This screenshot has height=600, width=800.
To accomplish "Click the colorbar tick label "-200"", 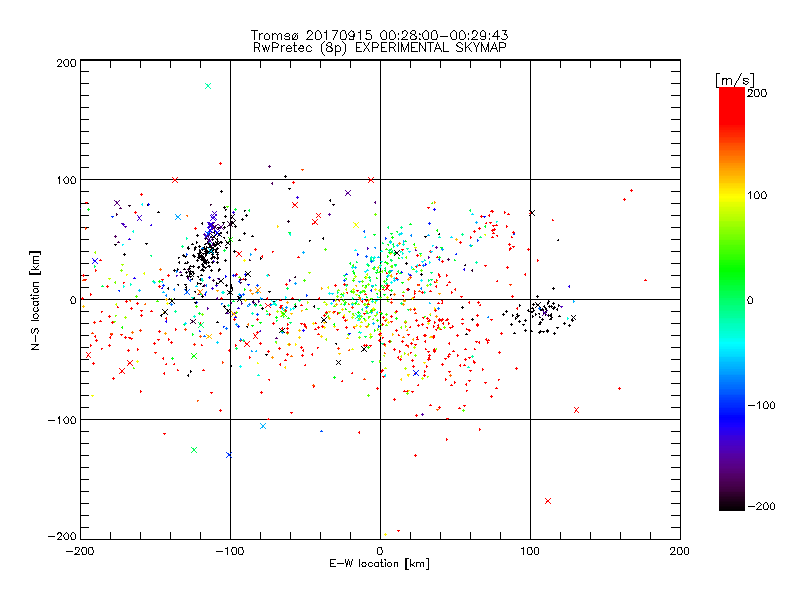I will (x=761, y=506).
